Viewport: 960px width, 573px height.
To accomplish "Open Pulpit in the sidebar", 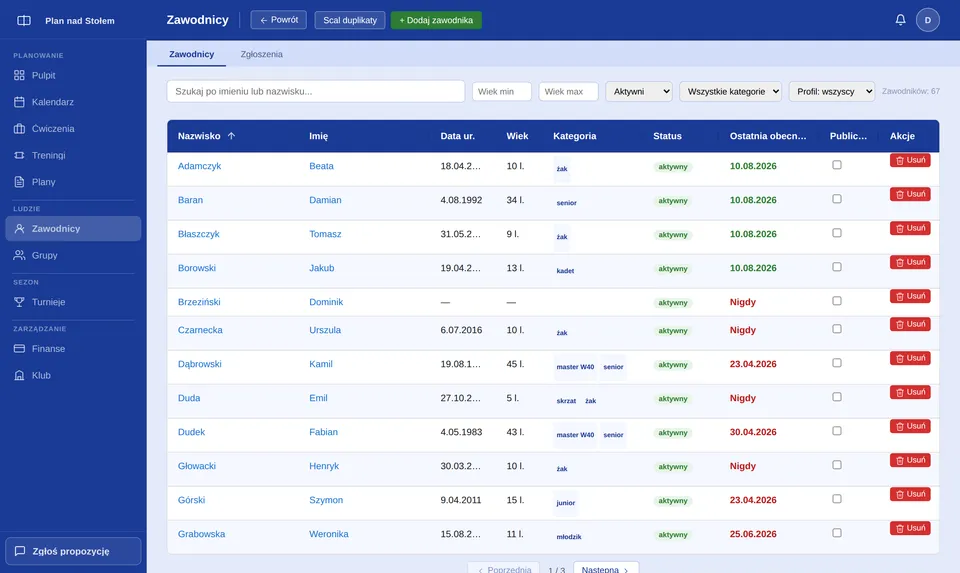I will coord(73,75).
